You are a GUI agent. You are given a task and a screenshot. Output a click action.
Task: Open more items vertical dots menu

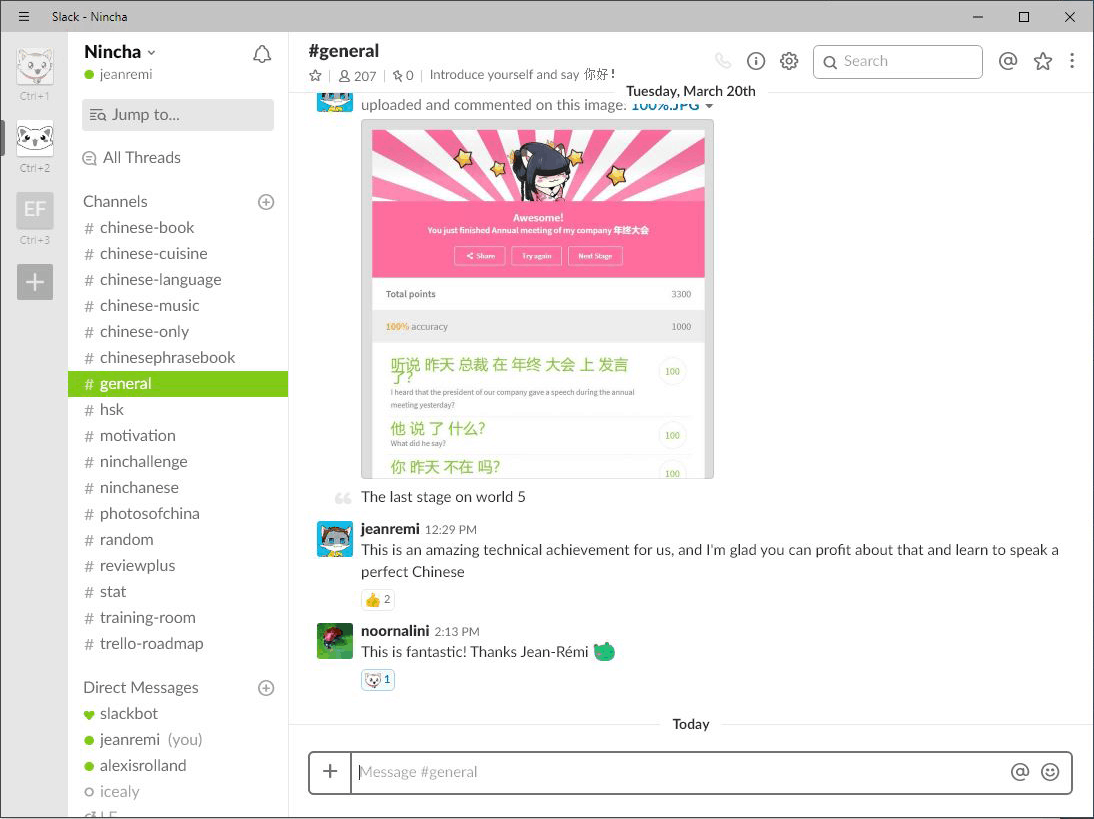pyautogui.click(x=1072, y=61)
